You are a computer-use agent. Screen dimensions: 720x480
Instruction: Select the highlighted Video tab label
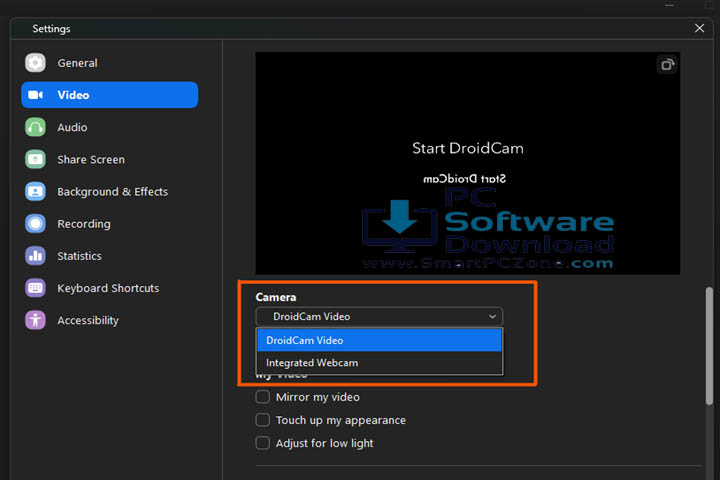tap(73, 95)
